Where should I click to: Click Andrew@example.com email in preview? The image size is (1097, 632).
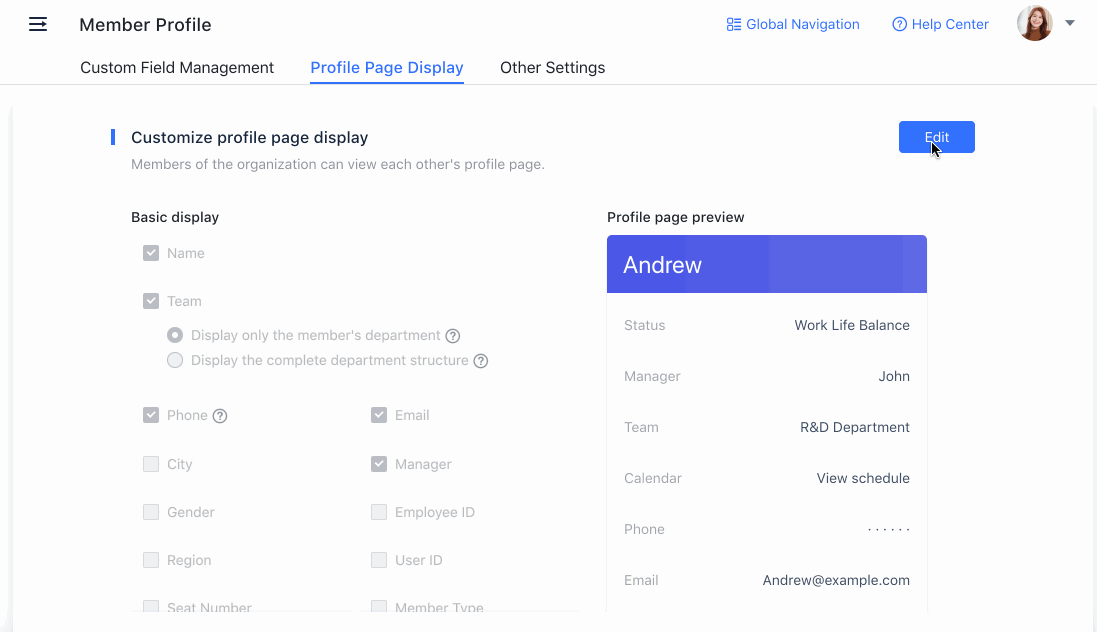(836, 580)
